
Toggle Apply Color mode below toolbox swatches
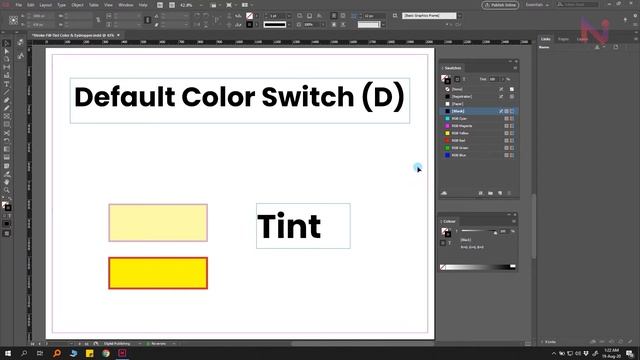[7, 224]
